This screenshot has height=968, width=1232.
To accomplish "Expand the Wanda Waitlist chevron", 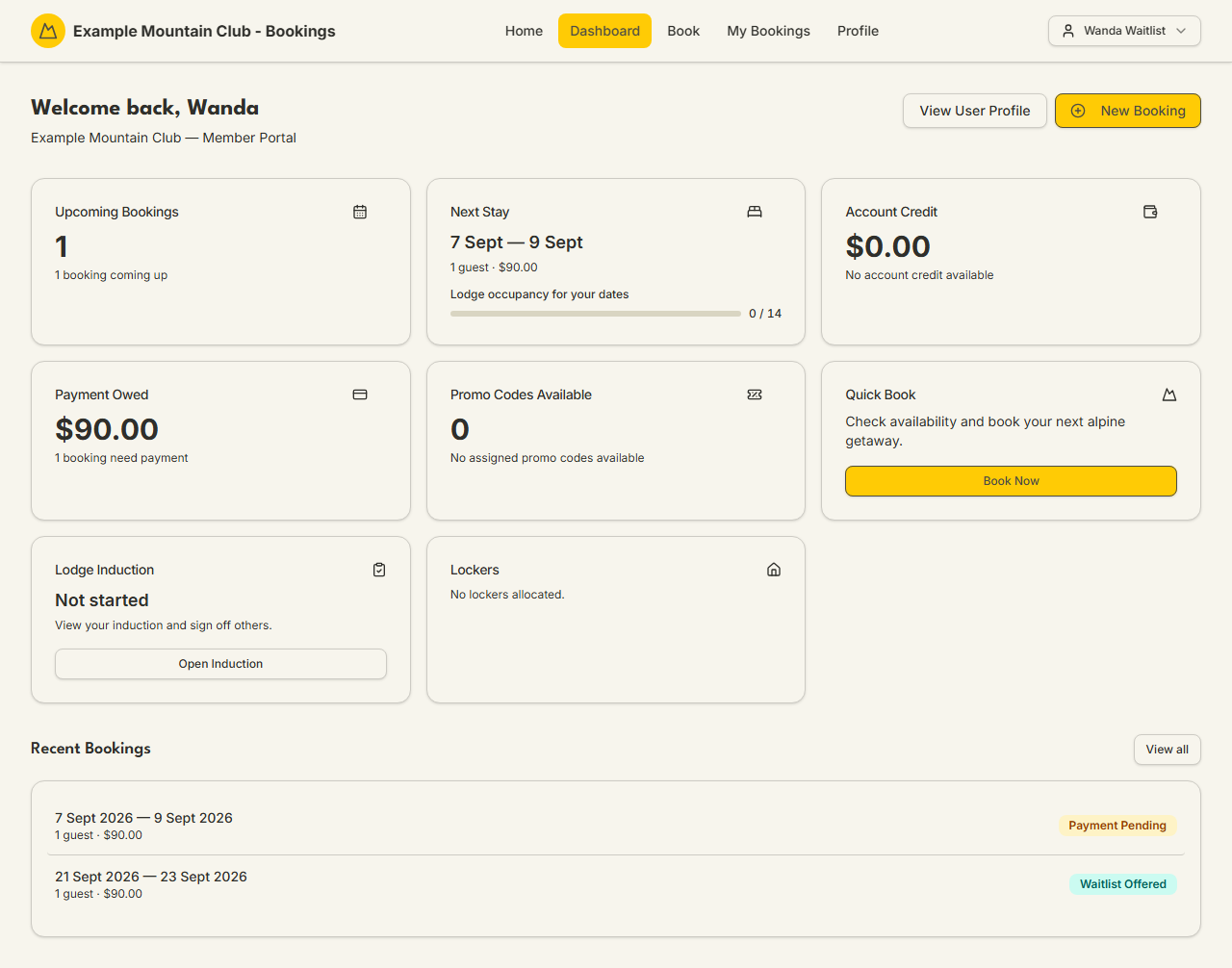I will click(x=1181, y=31).
